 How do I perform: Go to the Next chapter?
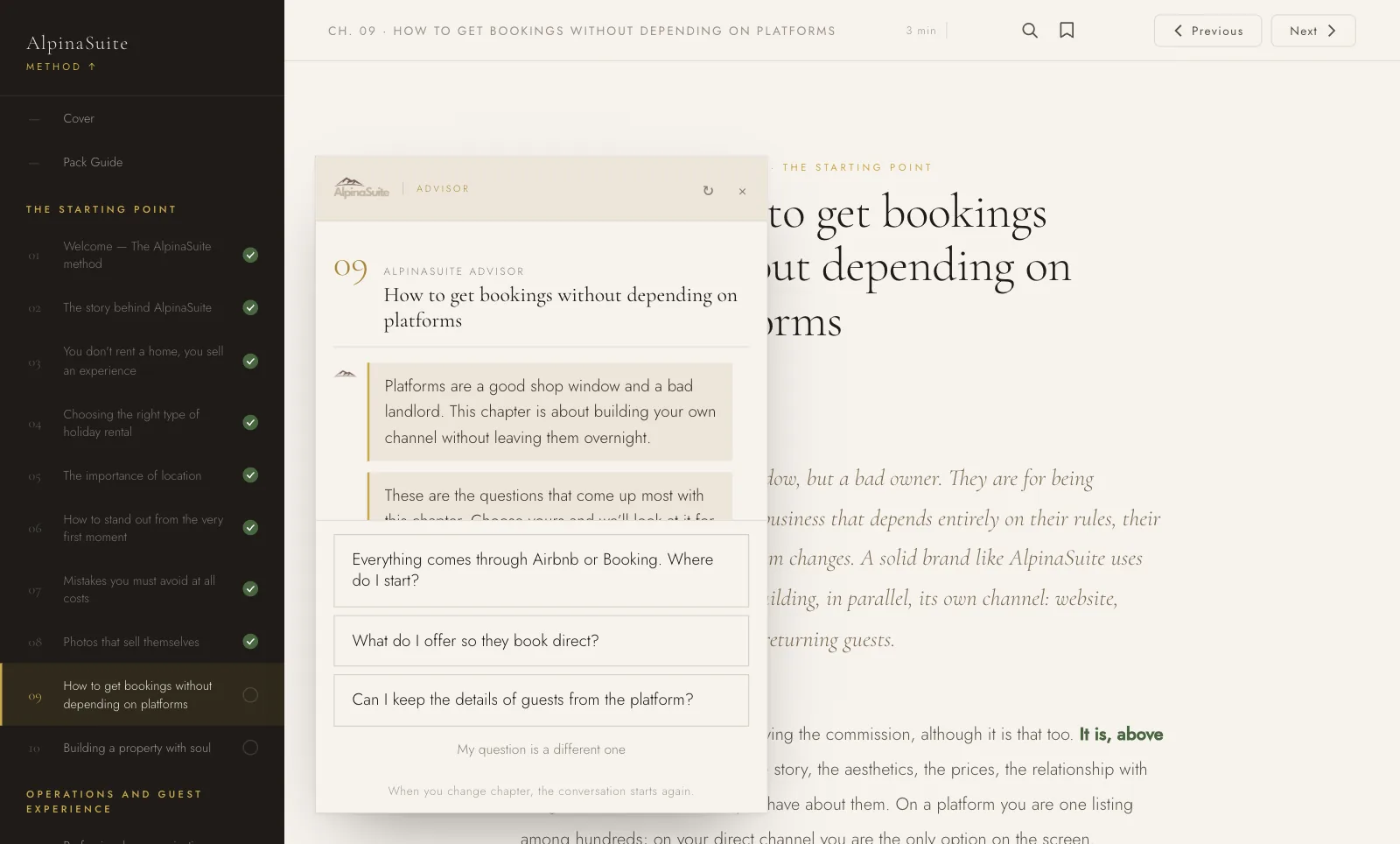coord(1313,31)
